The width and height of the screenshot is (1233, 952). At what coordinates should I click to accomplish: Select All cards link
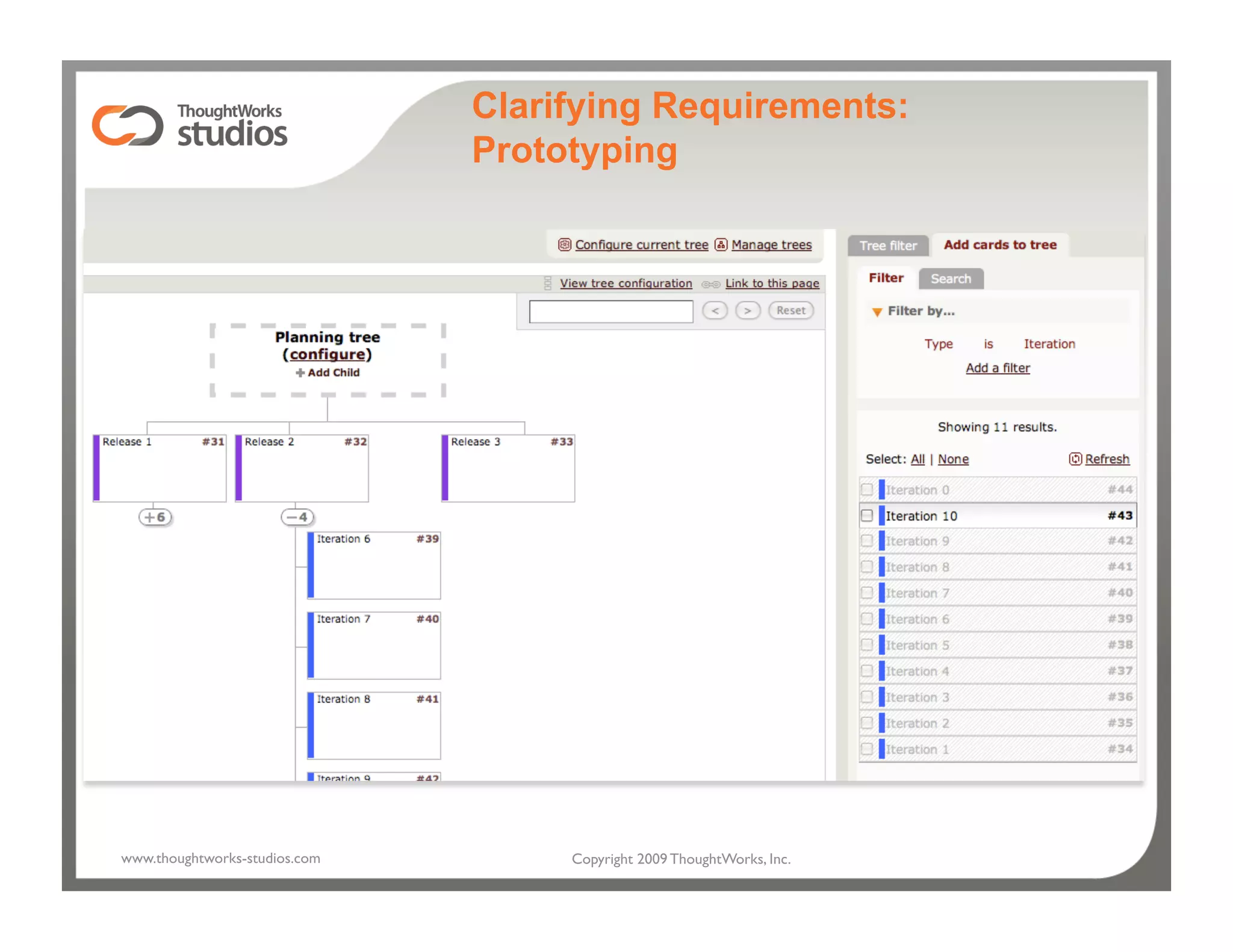point(918,459)
